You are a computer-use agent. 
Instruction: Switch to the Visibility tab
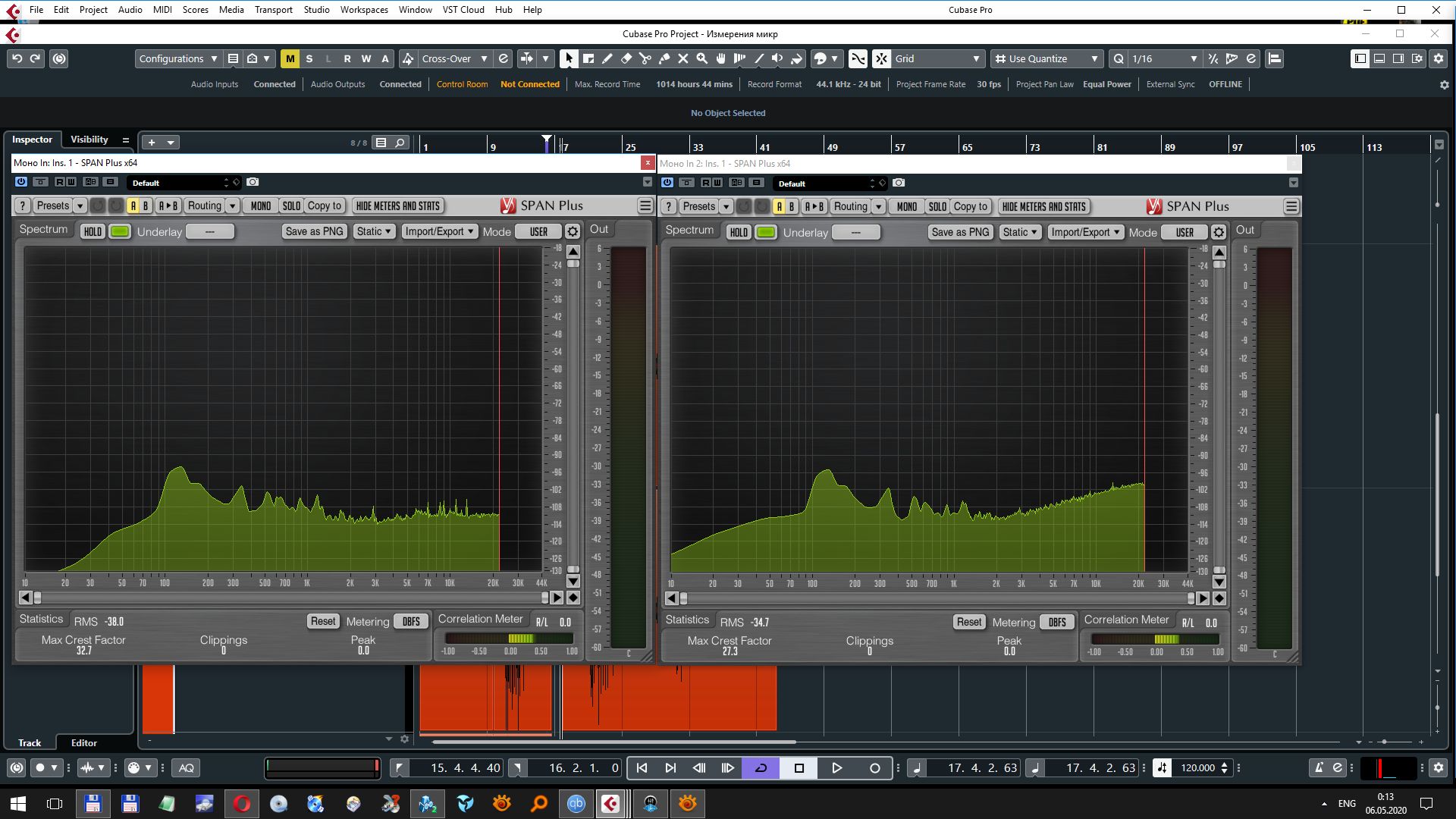pyautogui.click(x=89, y=140)
